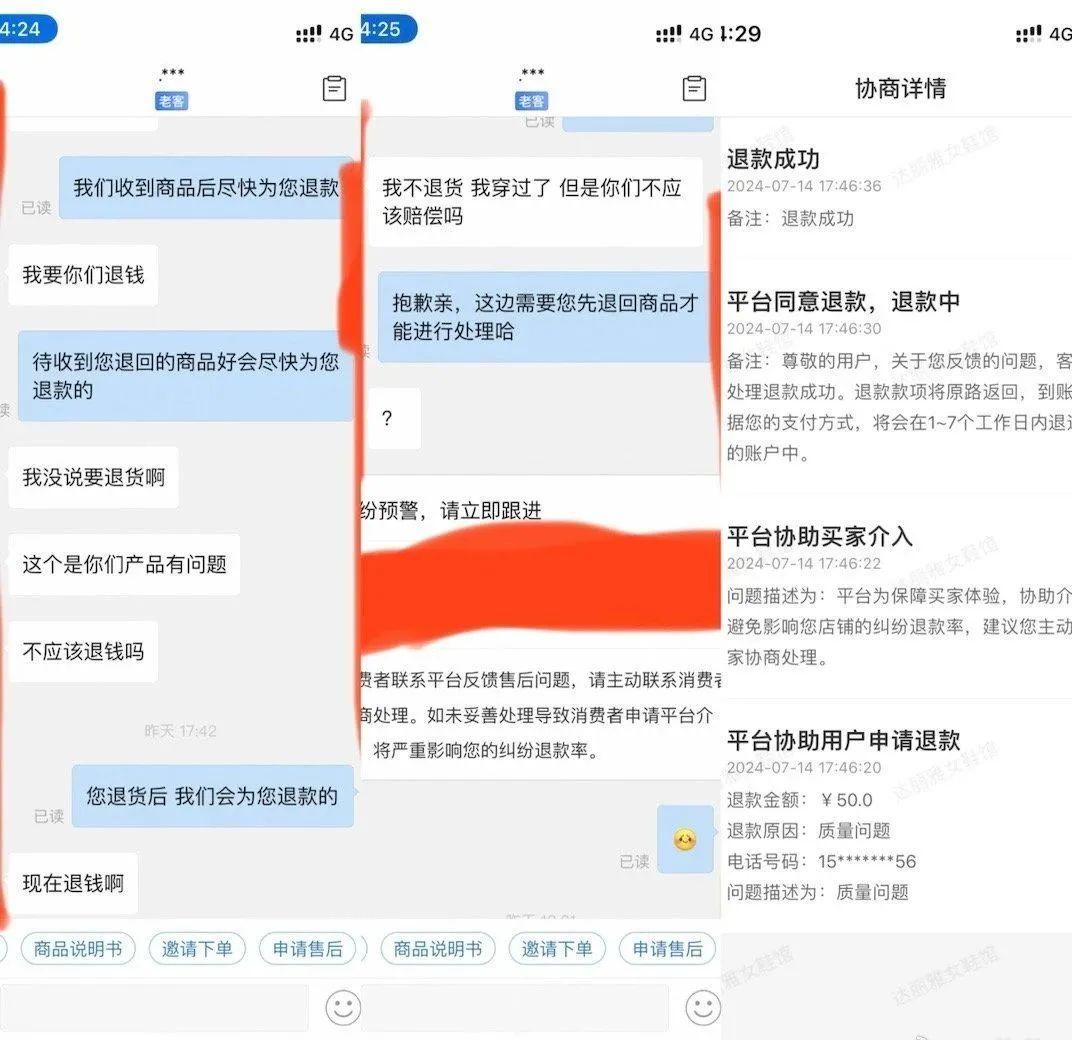
Task: Tap the "***" more options icon in the middle chat
Action: [x=530, y=73]
